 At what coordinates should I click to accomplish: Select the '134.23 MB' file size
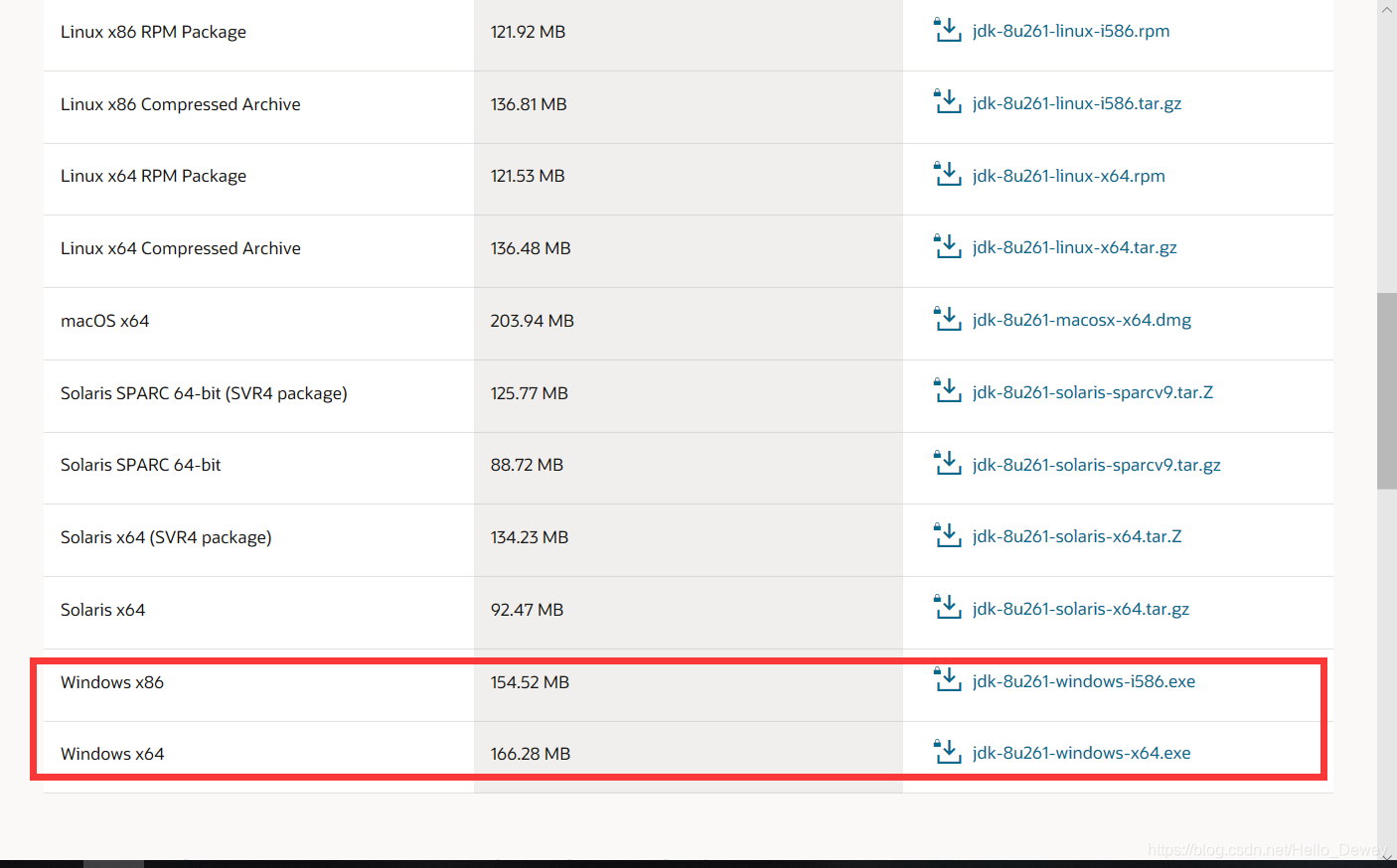(x=530, y=537)
